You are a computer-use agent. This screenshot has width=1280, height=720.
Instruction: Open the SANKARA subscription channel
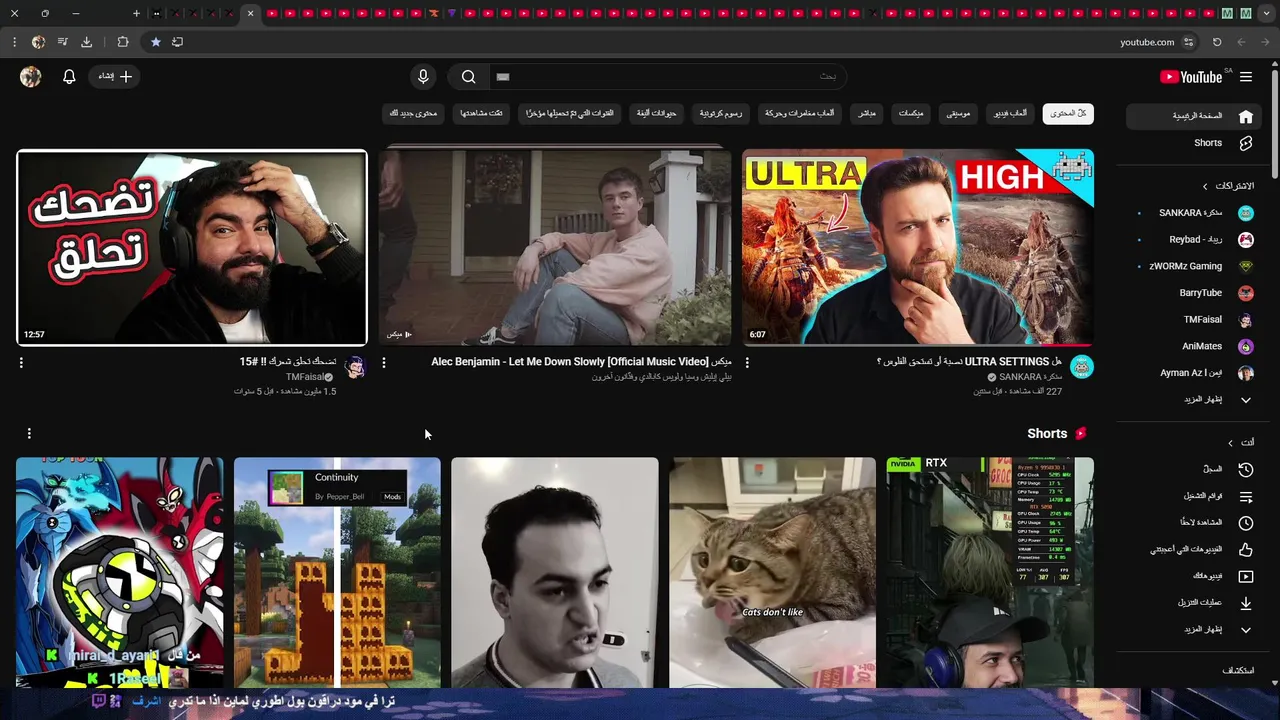click(x=1195, y=213)
